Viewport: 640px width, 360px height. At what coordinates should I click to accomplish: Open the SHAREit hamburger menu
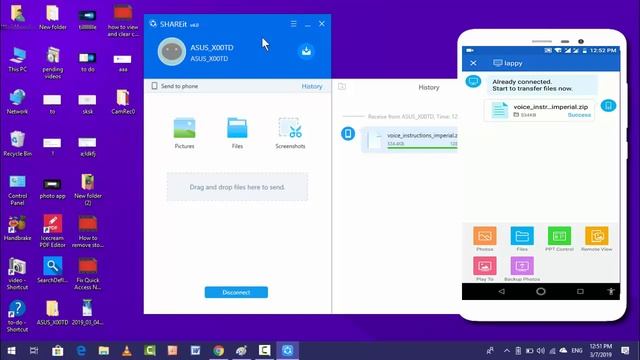(293, 24)
